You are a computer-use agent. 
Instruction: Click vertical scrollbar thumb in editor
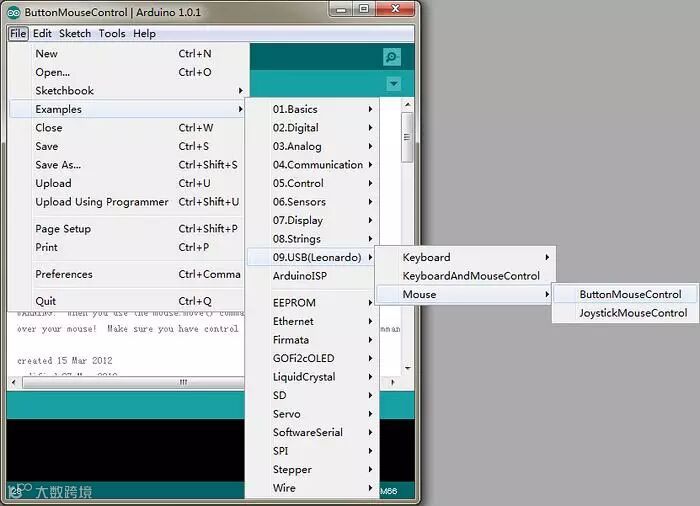[407, 137]
